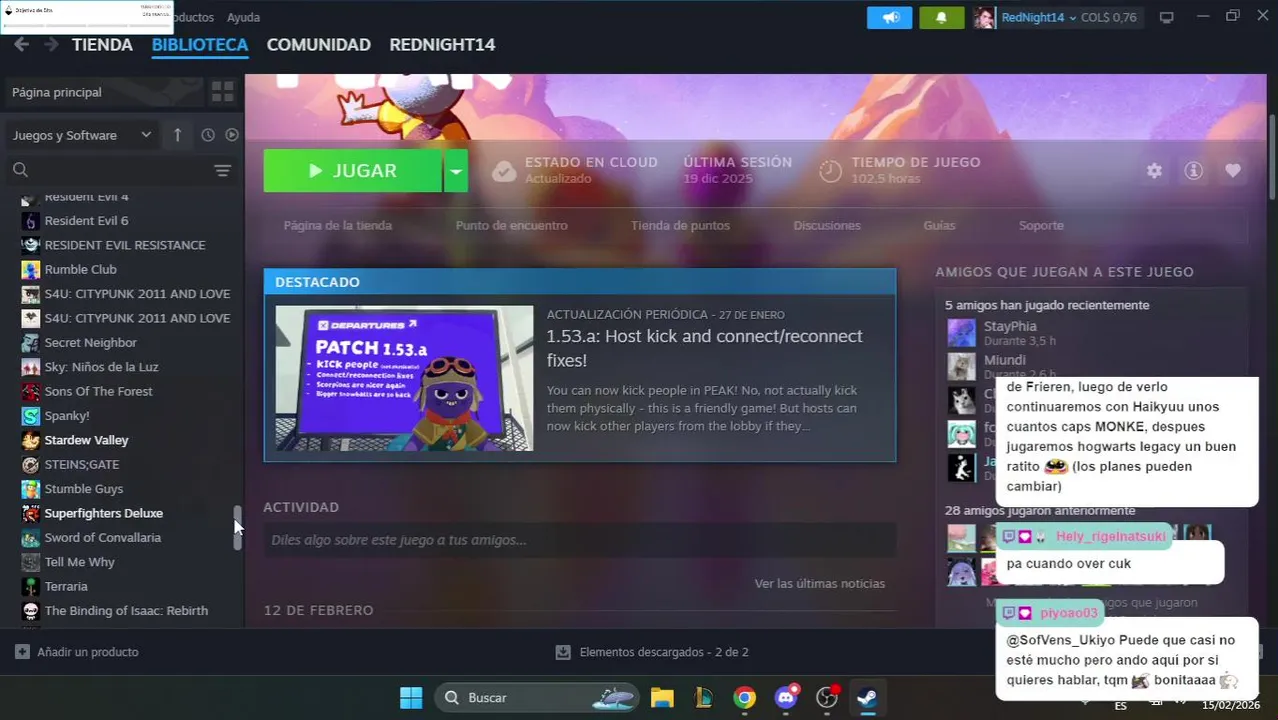Open Soporte link
1278x720 pixels.
[1041, 225]
